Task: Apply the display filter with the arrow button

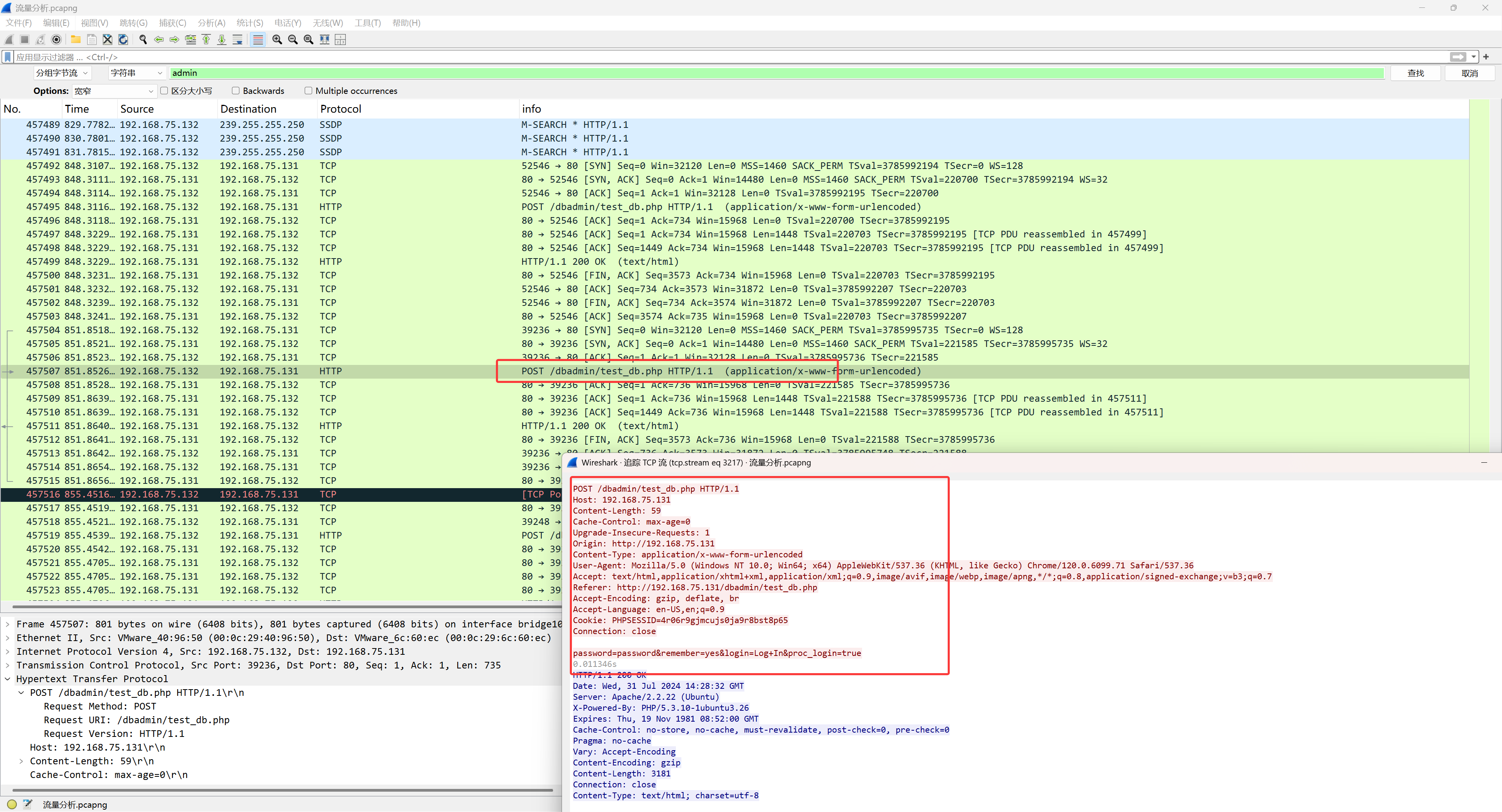Action: click(1458, 57)
